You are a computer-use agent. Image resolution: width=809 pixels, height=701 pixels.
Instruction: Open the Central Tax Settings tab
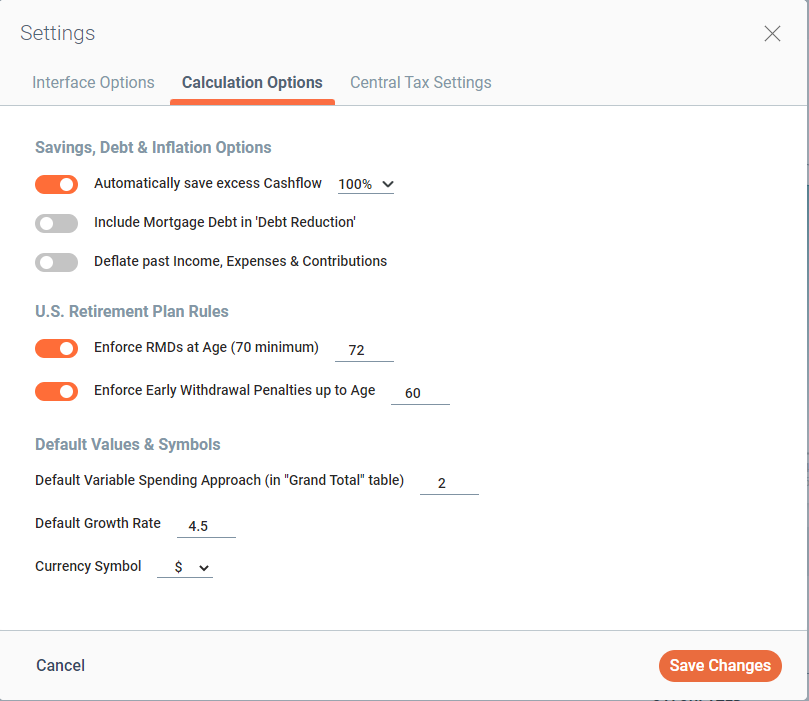click(x=420, y=83)
